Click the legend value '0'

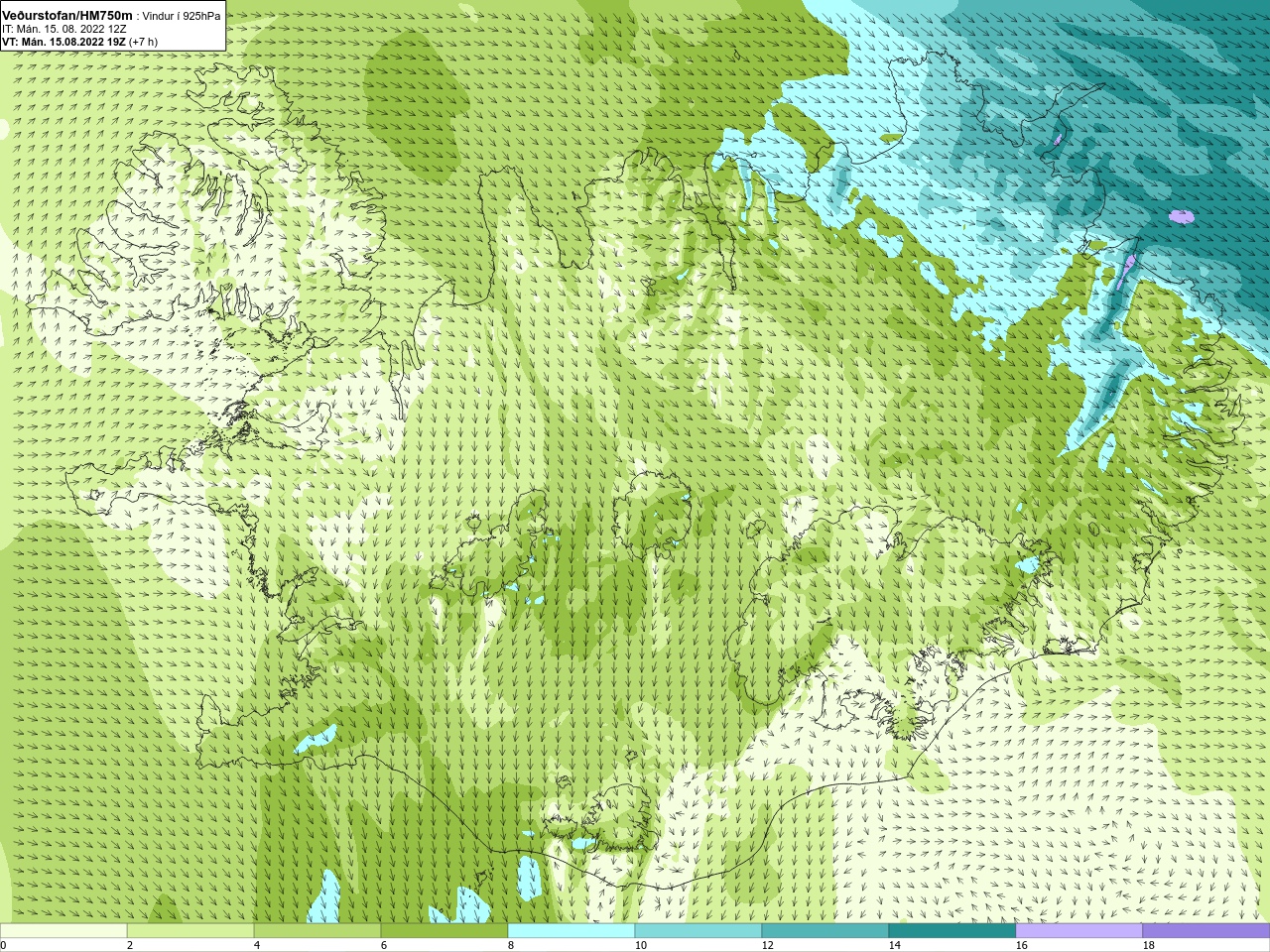pos(3,946)
